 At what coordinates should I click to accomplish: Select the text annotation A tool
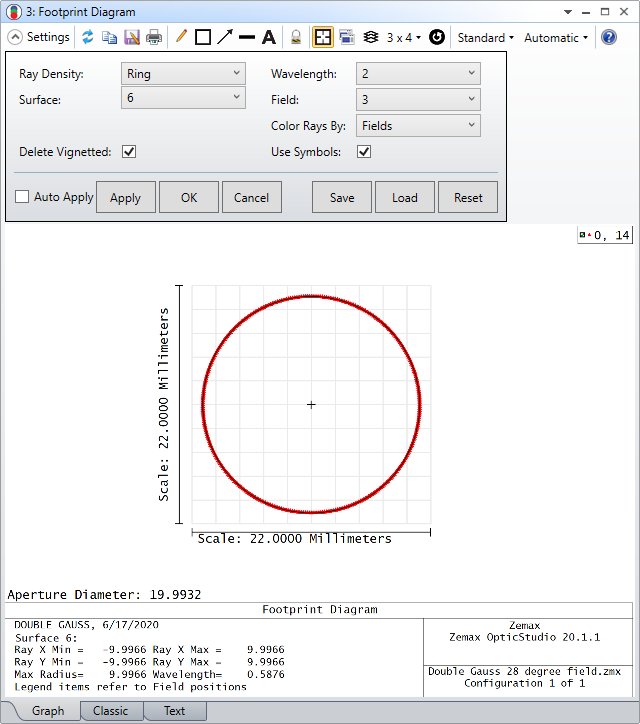(x=269, y=37)
